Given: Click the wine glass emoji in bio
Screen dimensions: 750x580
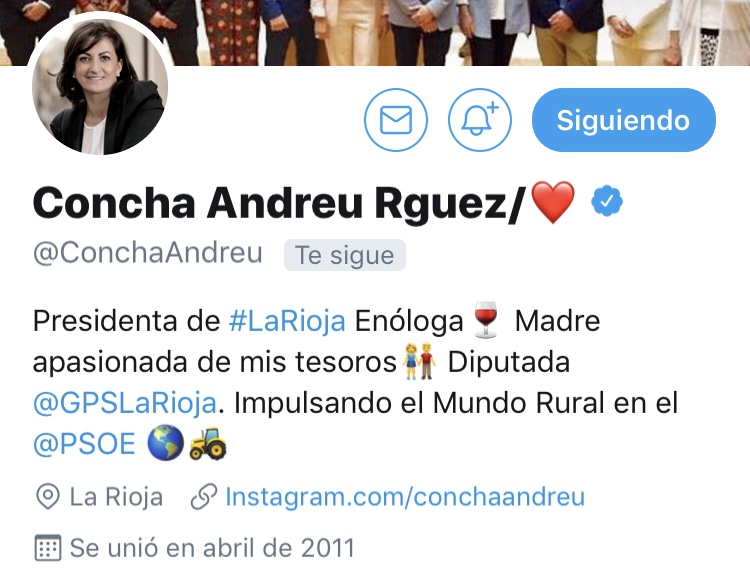Looking at the screenshot, I should (x=486, y=320).
